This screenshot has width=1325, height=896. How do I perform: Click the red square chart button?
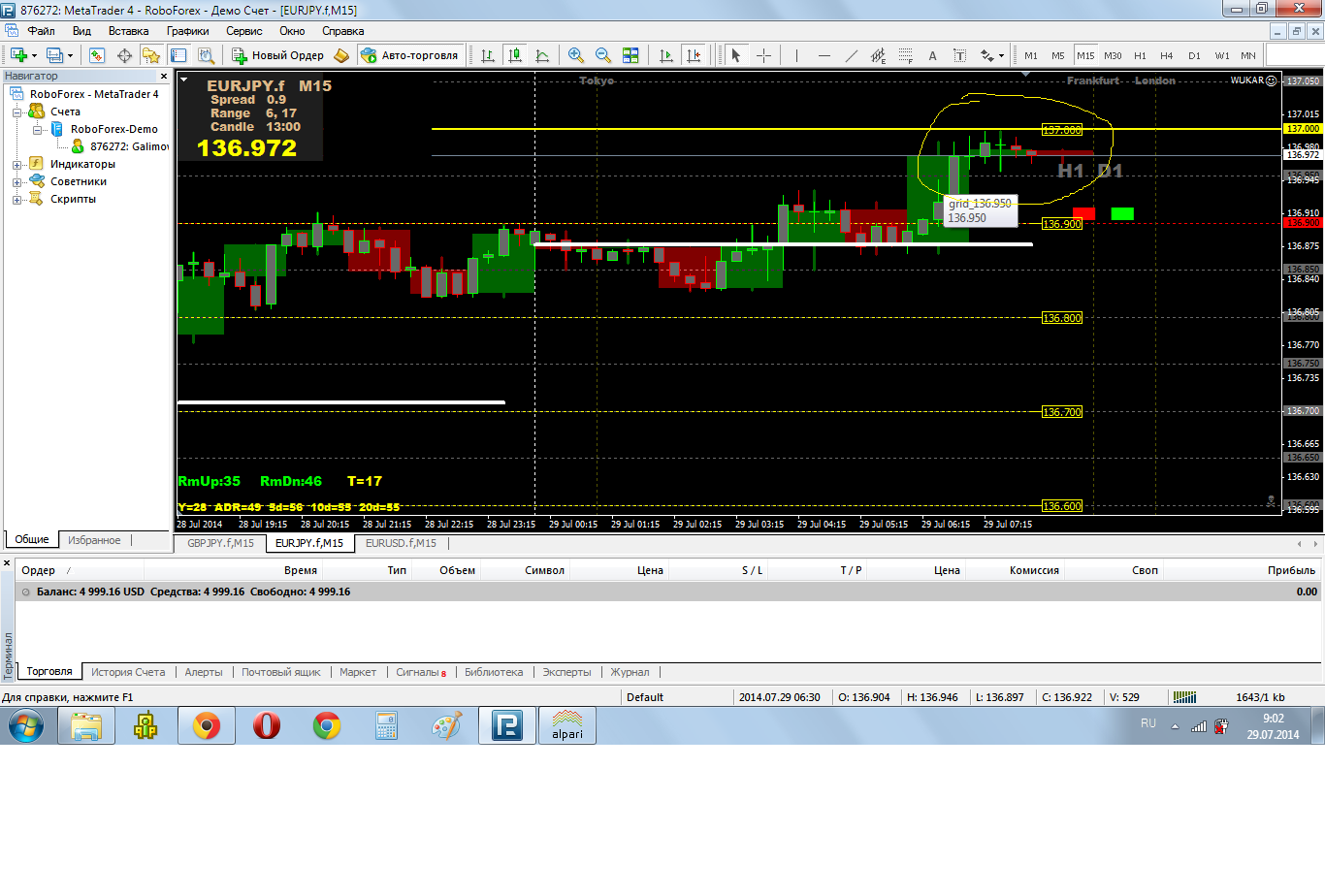point(1083,213)
